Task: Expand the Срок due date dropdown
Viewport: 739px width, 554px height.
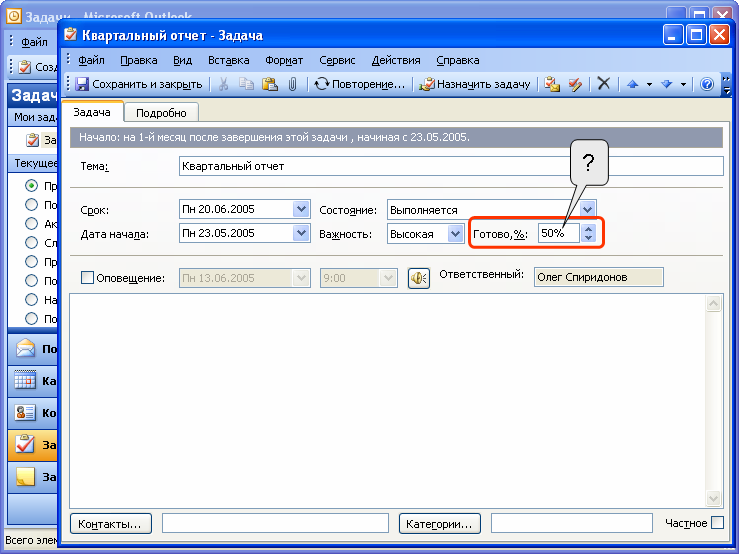Action: (x=301, y=209)
